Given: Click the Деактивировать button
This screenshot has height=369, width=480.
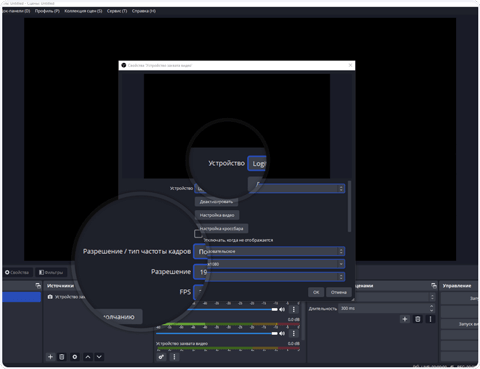Looking at the screenshot, I should coord(216,202).
